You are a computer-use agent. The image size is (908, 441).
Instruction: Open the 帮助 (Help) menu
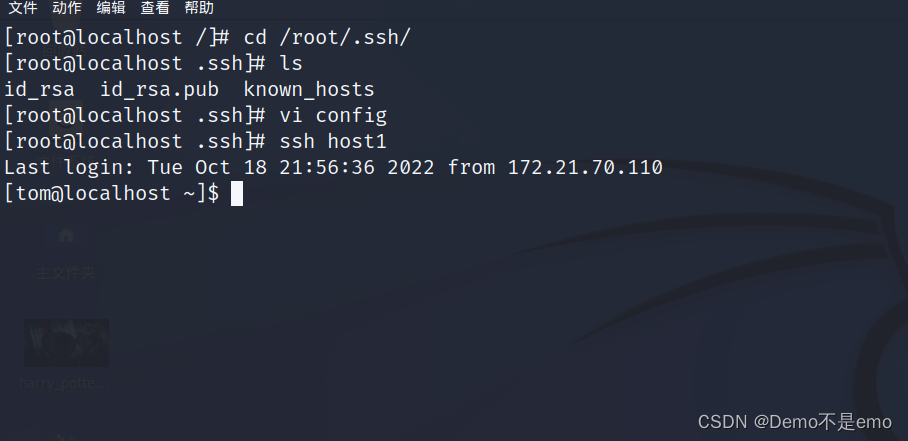pyautogui.click(x=199, y=8)
